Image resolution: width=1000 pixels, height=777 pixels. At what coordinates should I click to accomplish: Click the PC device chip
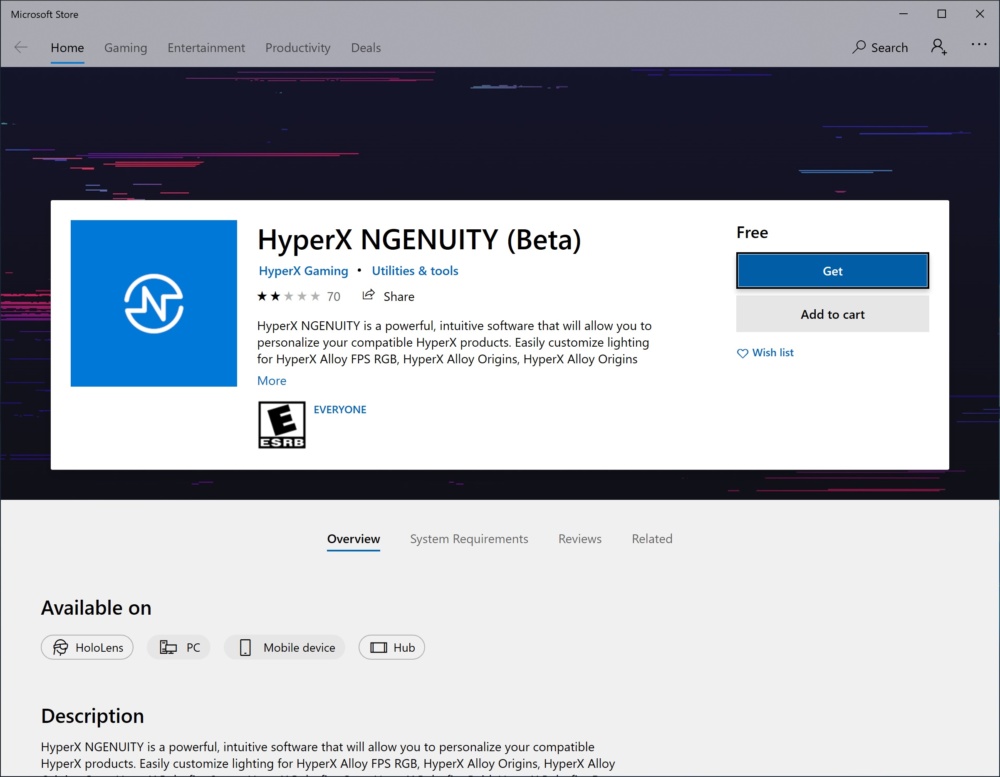pyautogui.click(x=179, y=648)
